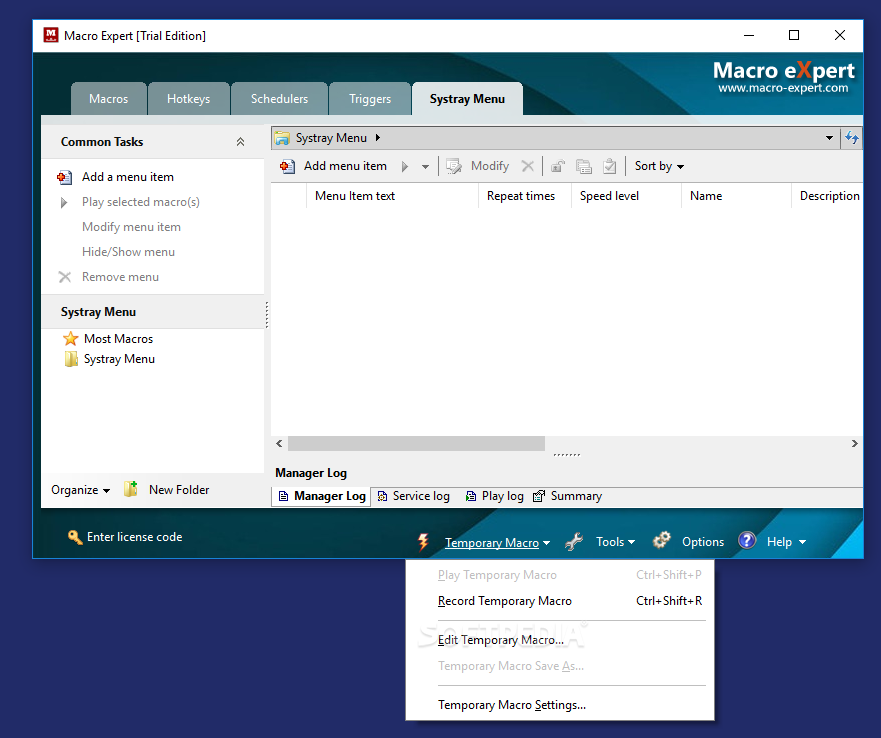The height and width of the screenshot is (738, 881).
Task: Click the New Folder button label
Action: click(179, 490)
